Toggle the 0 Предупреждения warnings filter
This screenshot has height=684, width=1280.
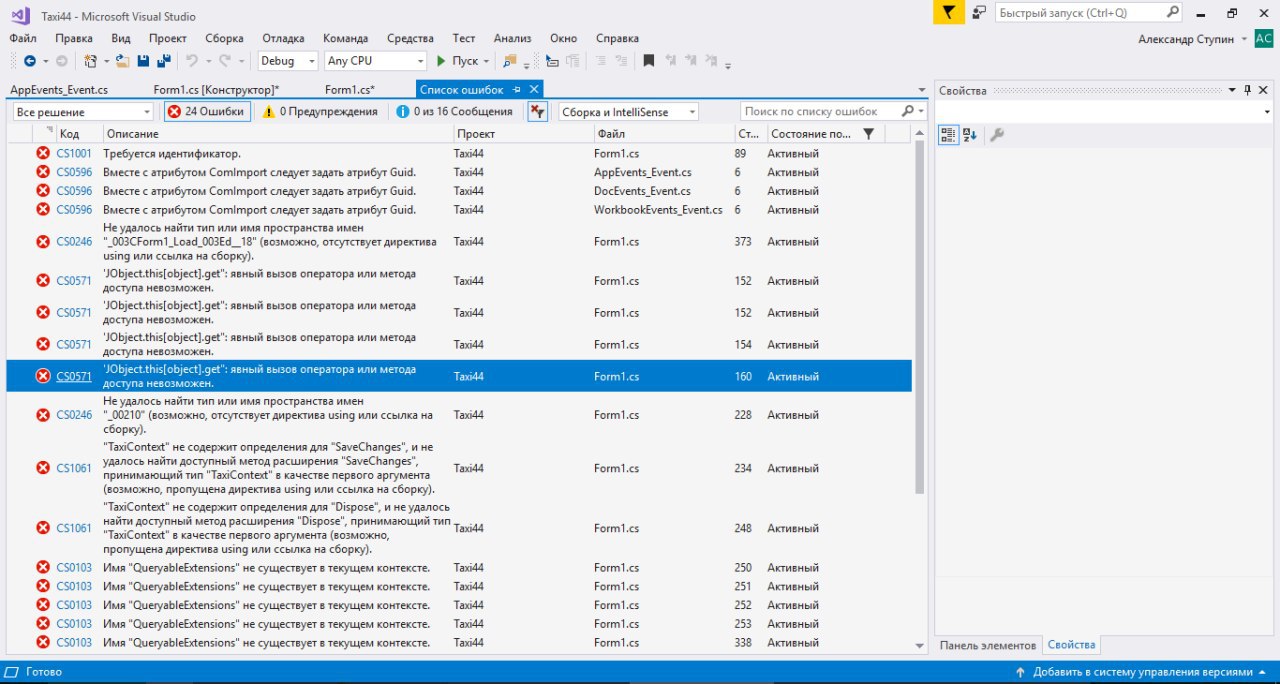point(320,112)
